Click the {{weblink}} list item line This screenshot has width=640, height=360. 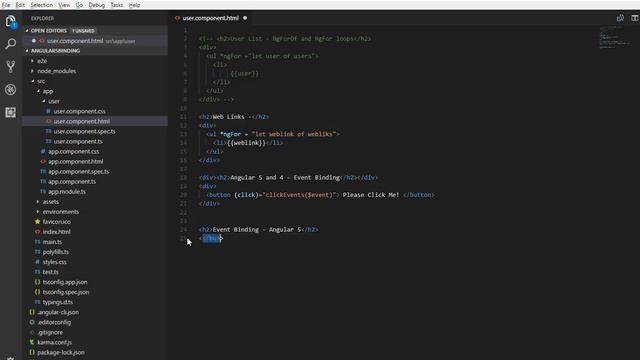tap(248, 143)
